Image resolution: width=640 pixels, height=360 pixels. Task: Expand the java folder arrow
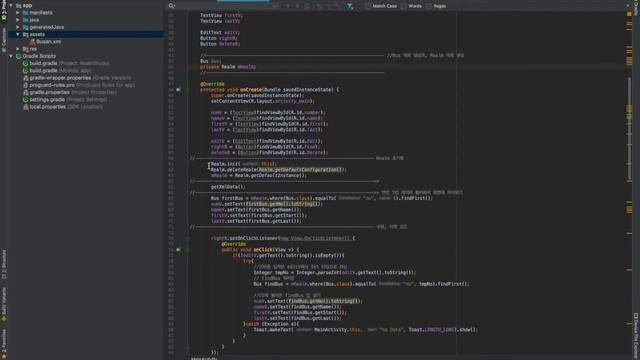[x=18, y=20]
